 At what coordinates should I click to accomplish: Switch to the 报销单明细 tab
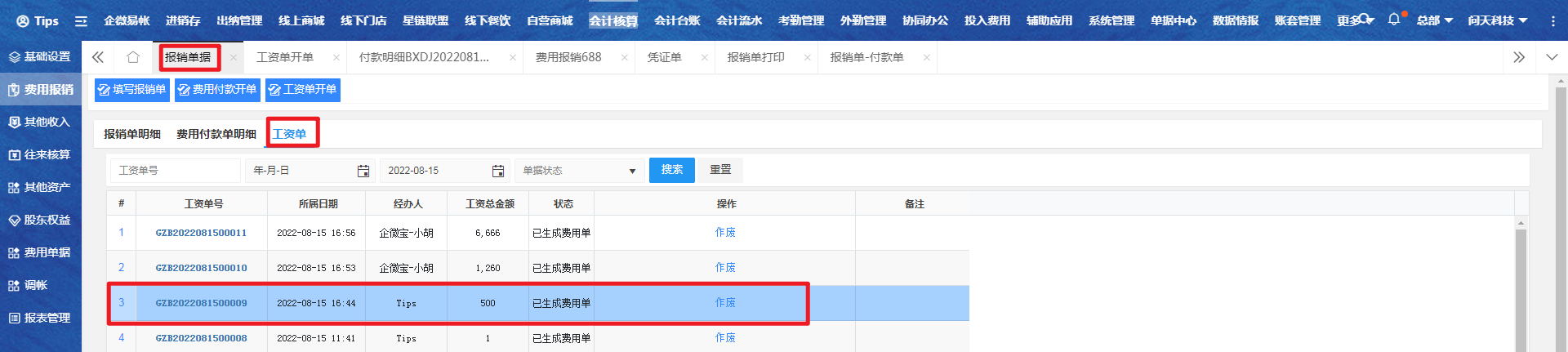(x=132, y=134)
